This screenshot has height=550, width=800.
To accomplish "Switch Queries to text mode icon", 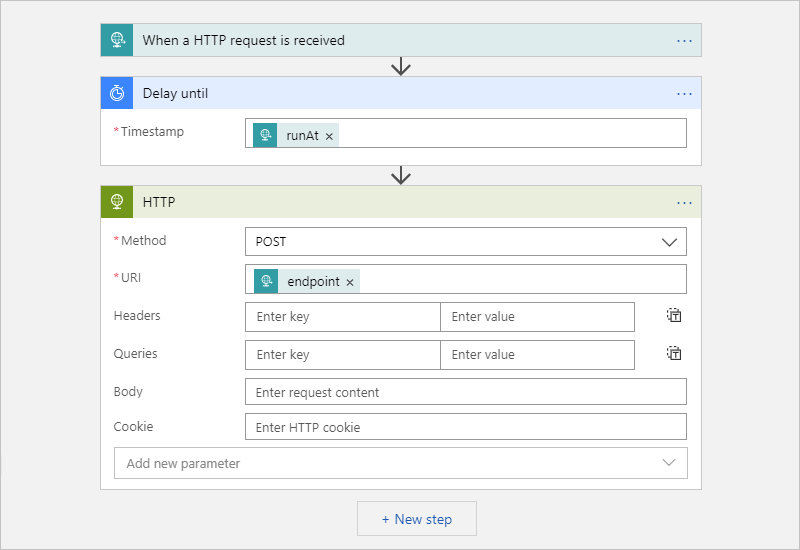I will pos(675,353).
